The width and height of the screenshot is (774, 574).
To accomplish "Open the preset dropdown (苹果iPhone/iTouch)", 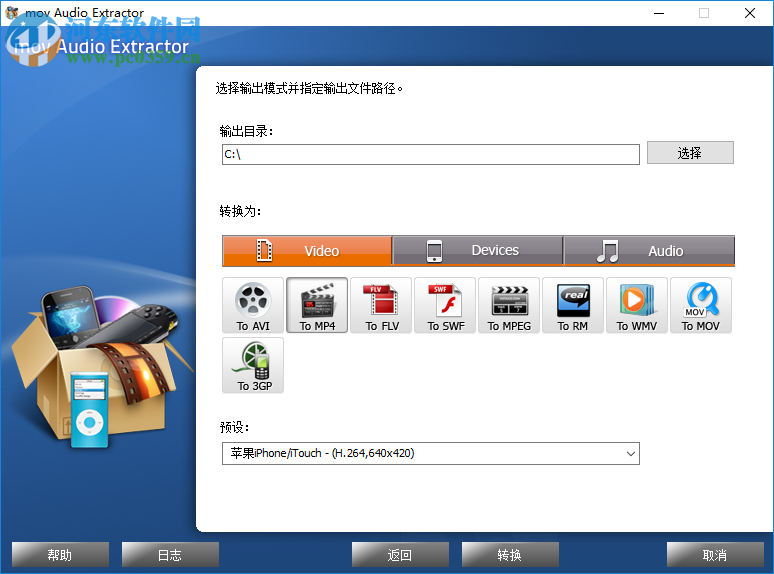I will click(431, 453).
